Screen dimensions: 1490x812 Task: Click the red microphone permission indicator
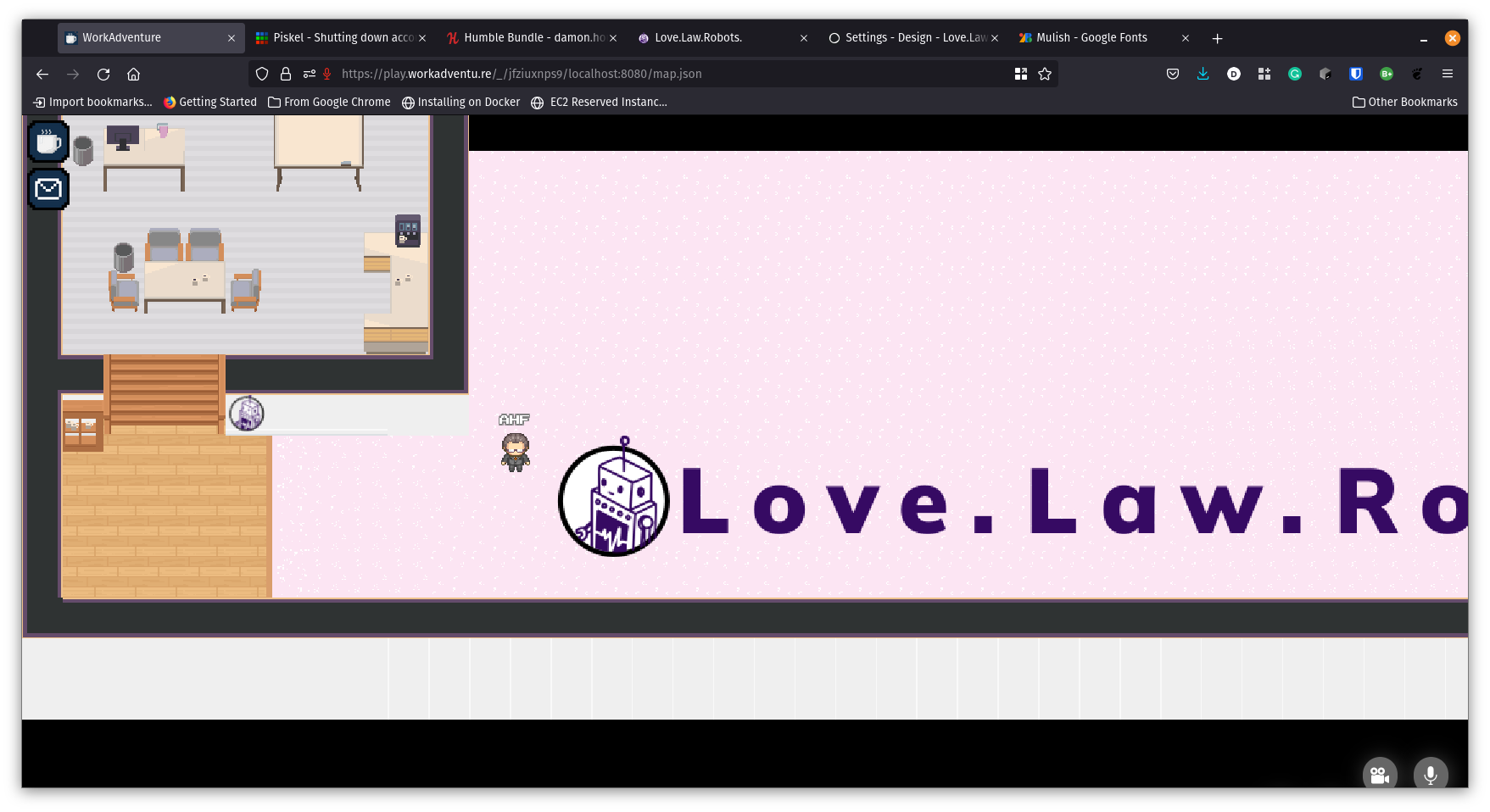pyautogui.click(x=326, y=74)
